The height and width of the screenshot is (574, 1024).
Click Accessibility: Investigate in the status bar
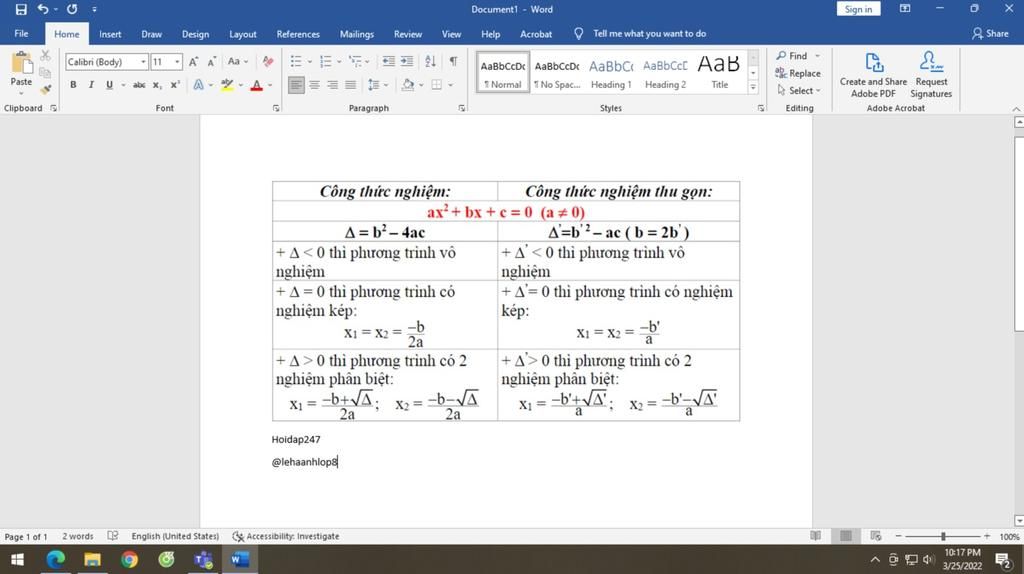[x=286, y=536]
